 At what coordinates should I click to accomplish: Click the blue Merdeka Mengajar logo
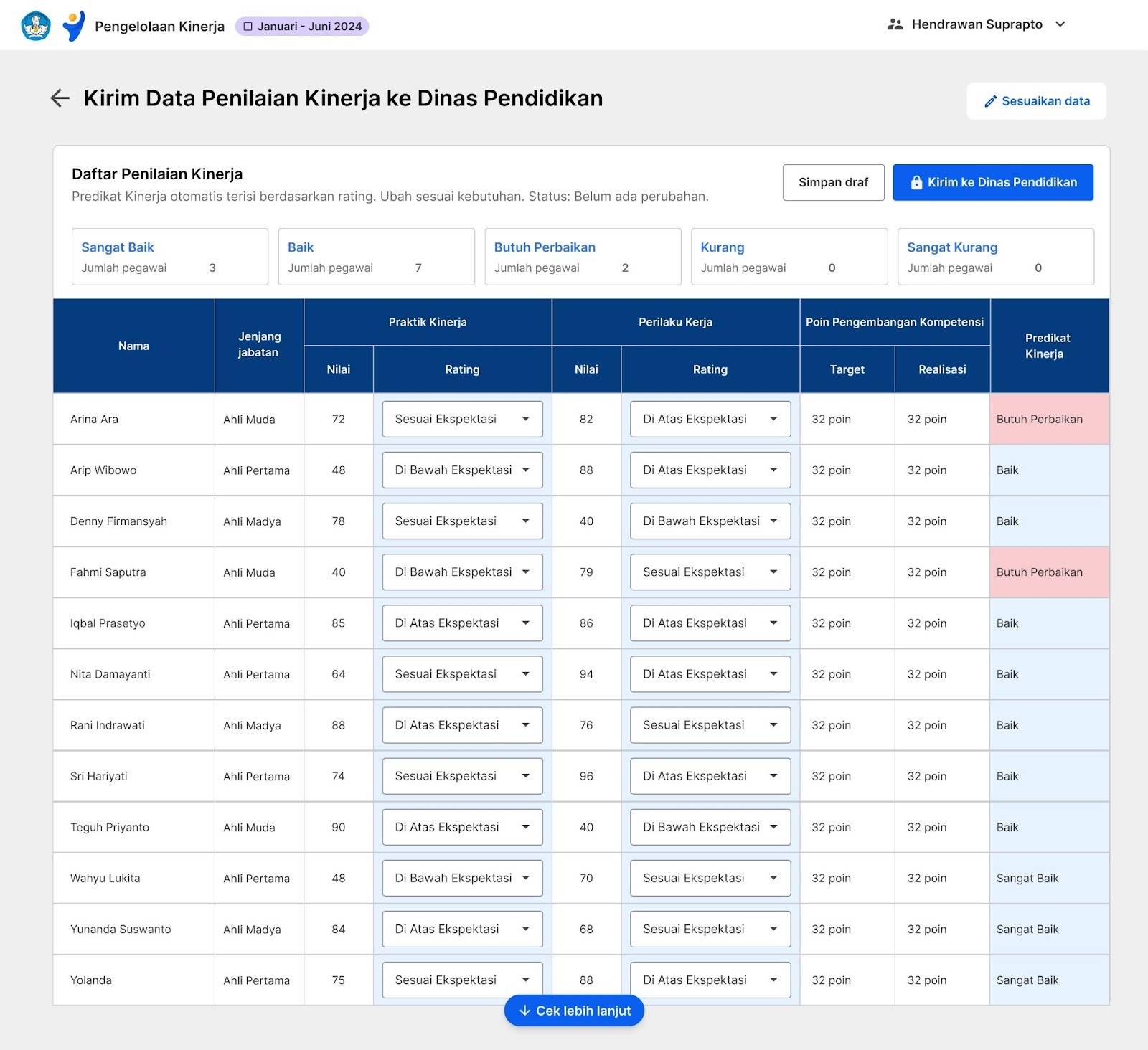(x=73, y=26)
